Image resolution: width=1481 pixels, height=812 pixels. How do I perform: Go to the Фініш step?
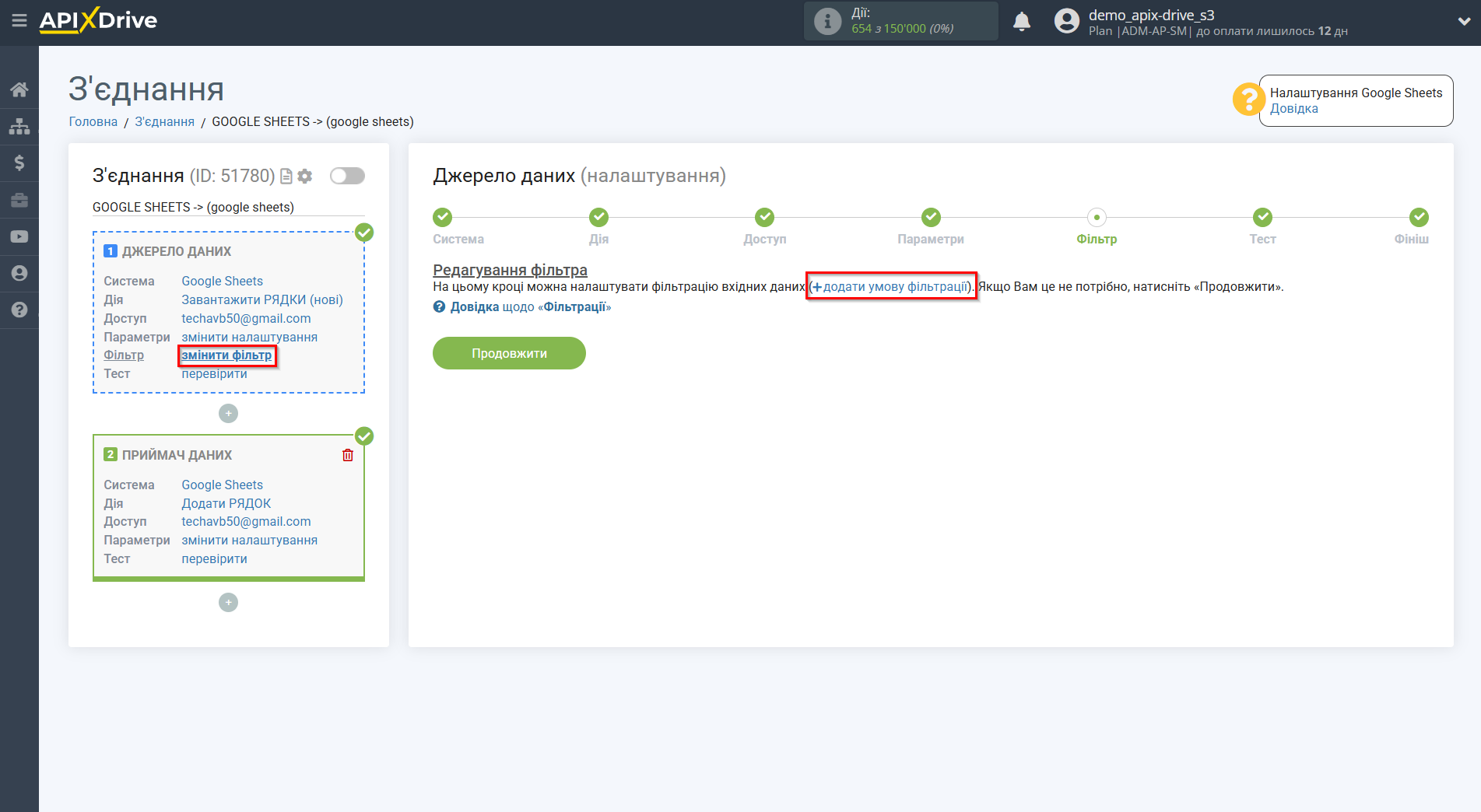pyautogui.click(x=1419, y=218)
